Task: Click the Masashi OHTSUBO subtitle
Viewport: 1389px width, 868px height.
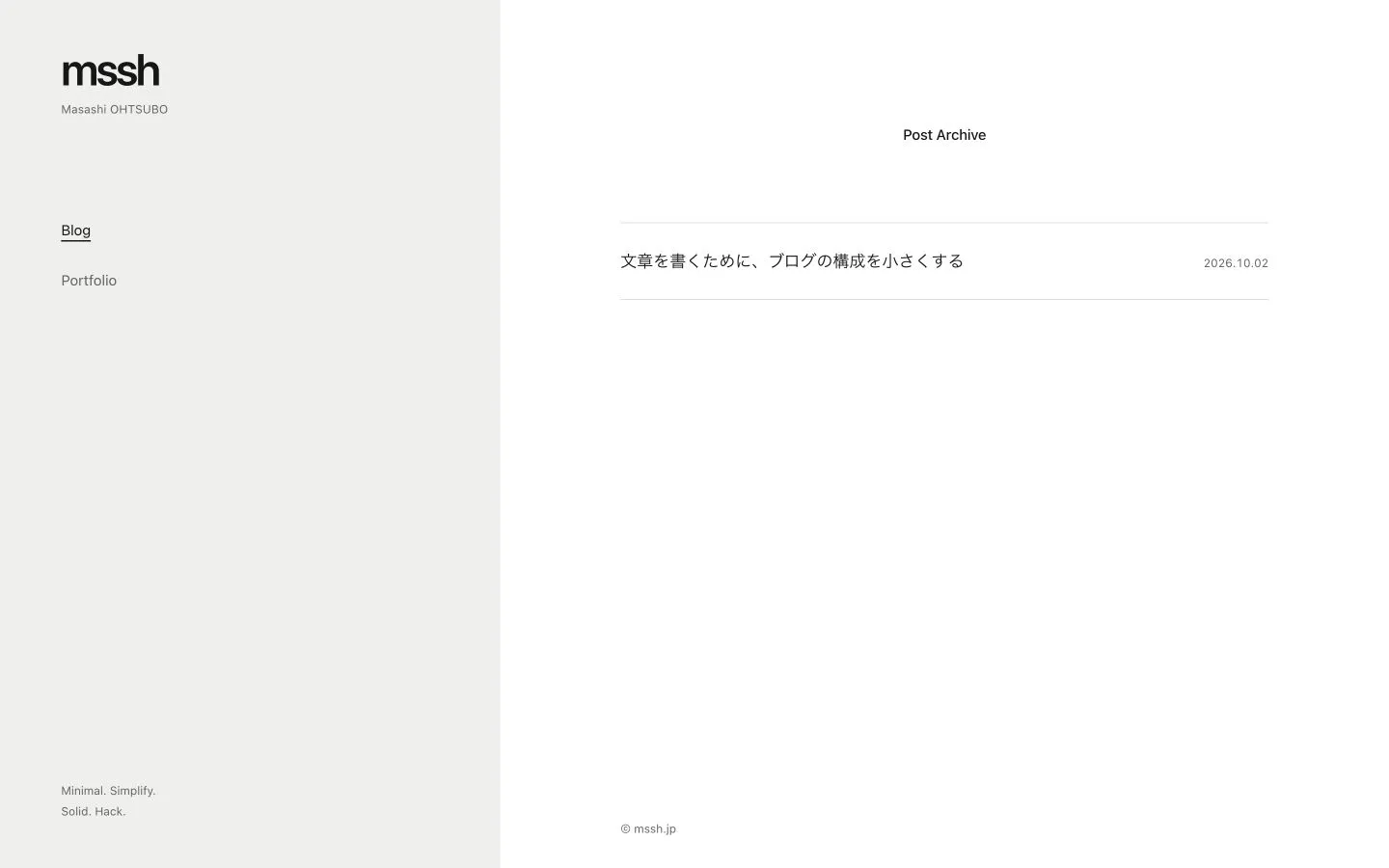Action: (x=114, y=110)
